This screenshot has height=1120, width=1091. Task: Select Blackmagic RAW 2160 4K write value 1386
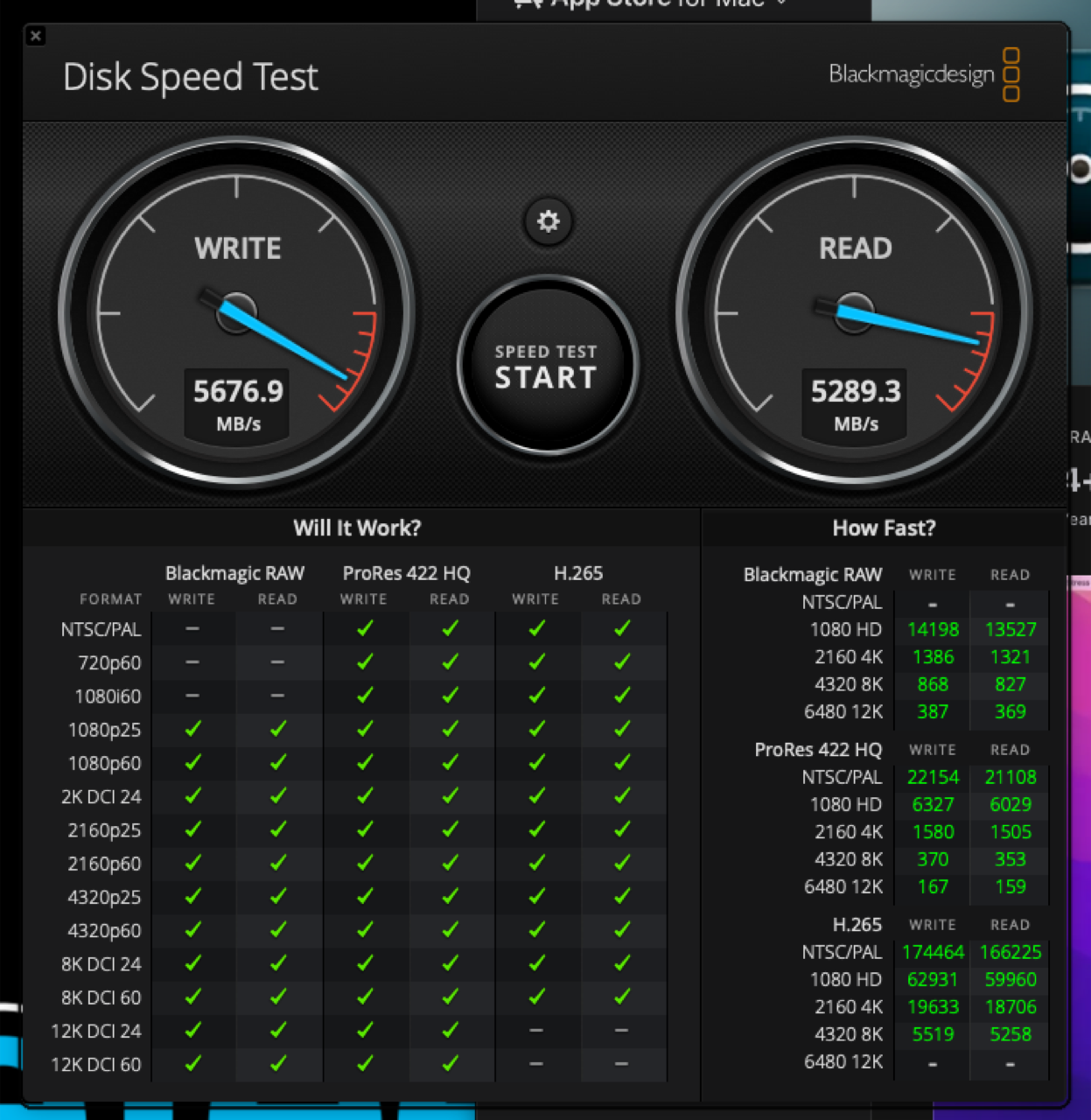coord(933,656)
